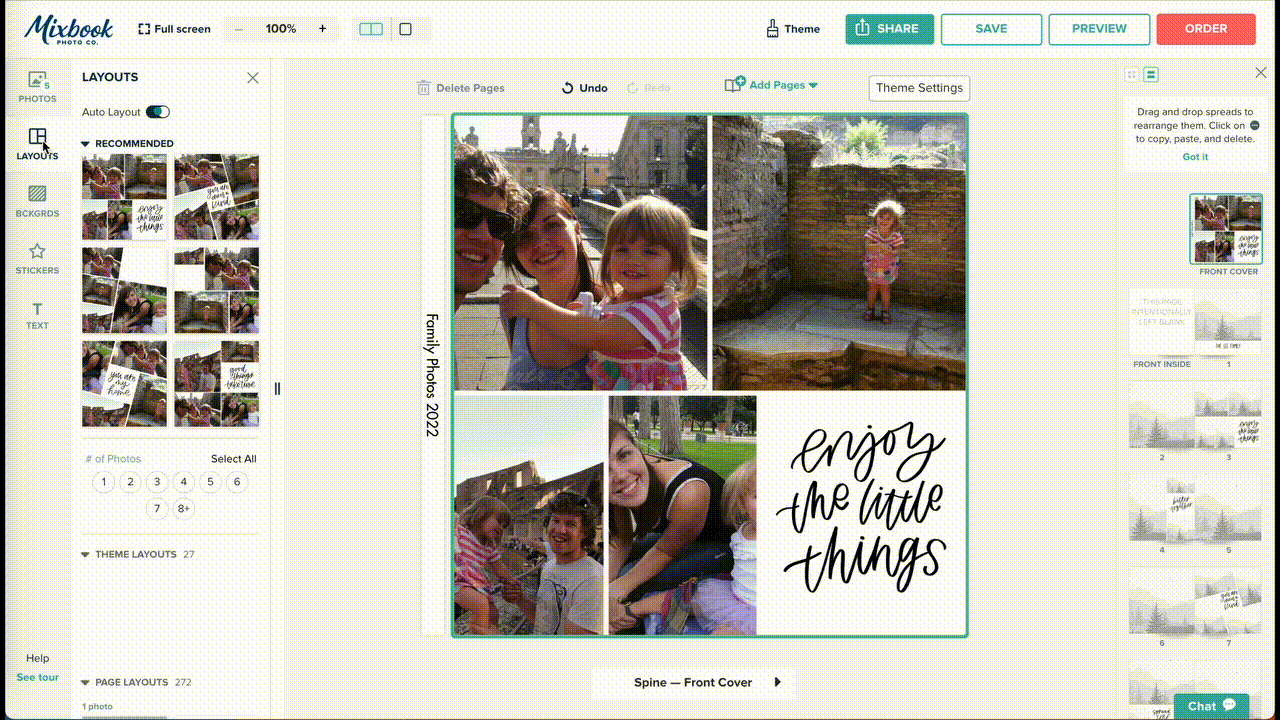Switch the pages panel to list view

[x=1151, y=73]
